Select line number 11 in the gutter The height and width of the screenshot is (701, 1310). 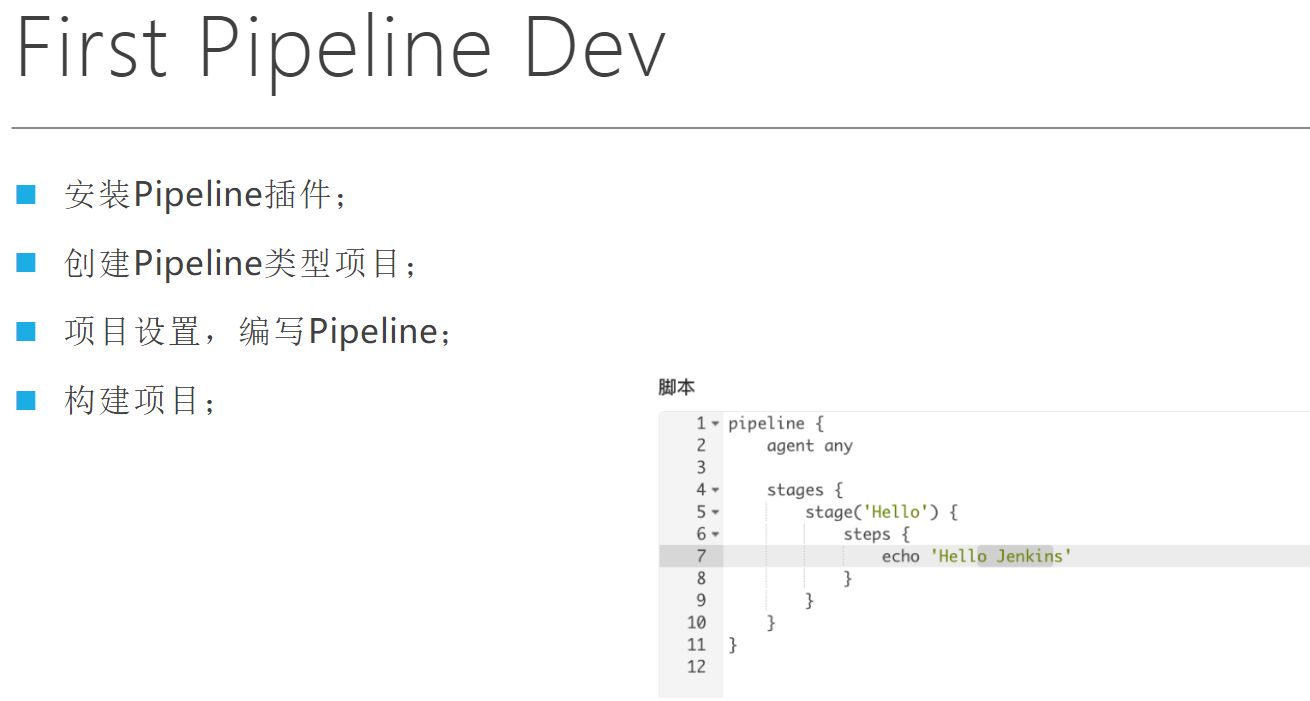coord(697,644)
